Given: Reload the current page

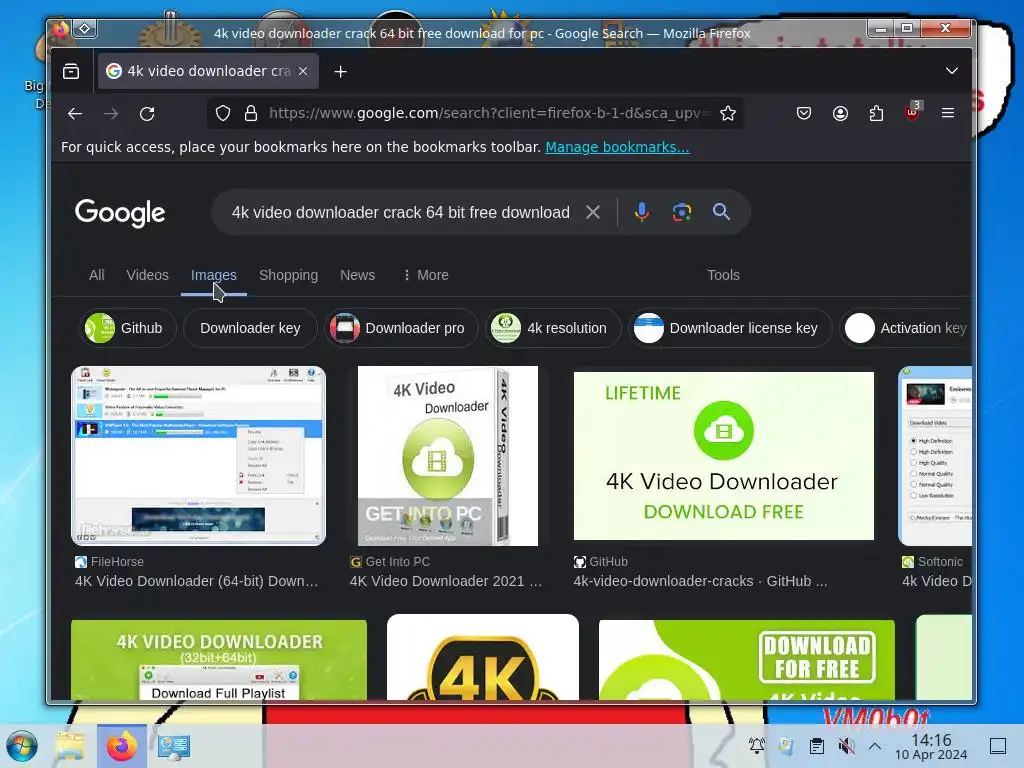Looking at the screenshot, I should (x=147, y=114).
